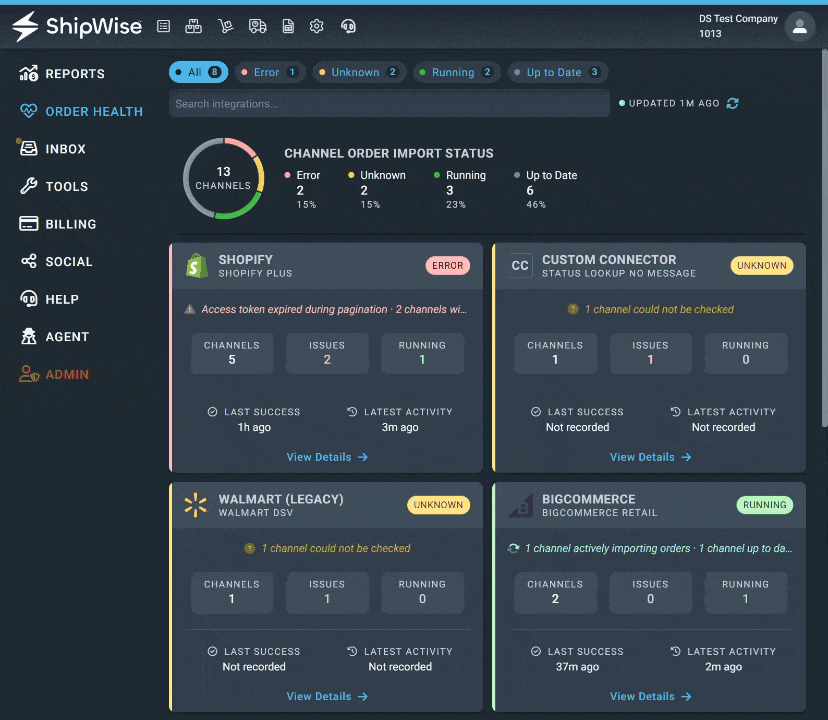
Task: Open Reports in the sidebar
Action: tap(62, 73)
